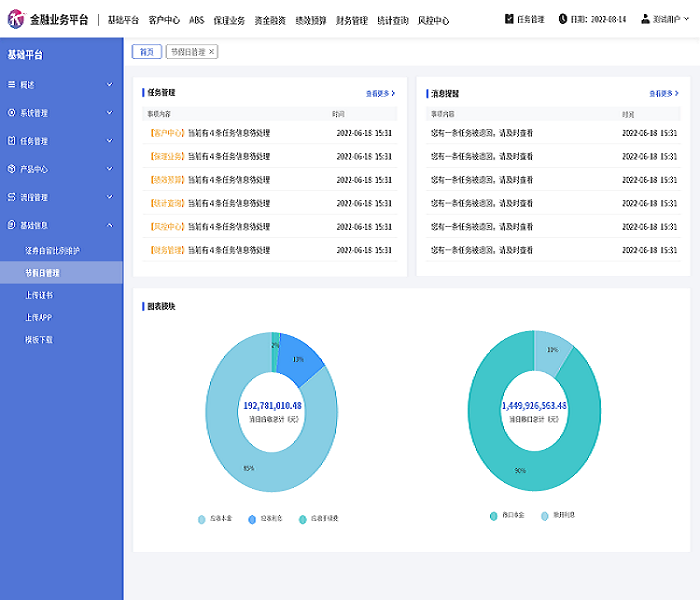Open the 客户中心 top menu
The image size is (700, 600).
(164, 20)
